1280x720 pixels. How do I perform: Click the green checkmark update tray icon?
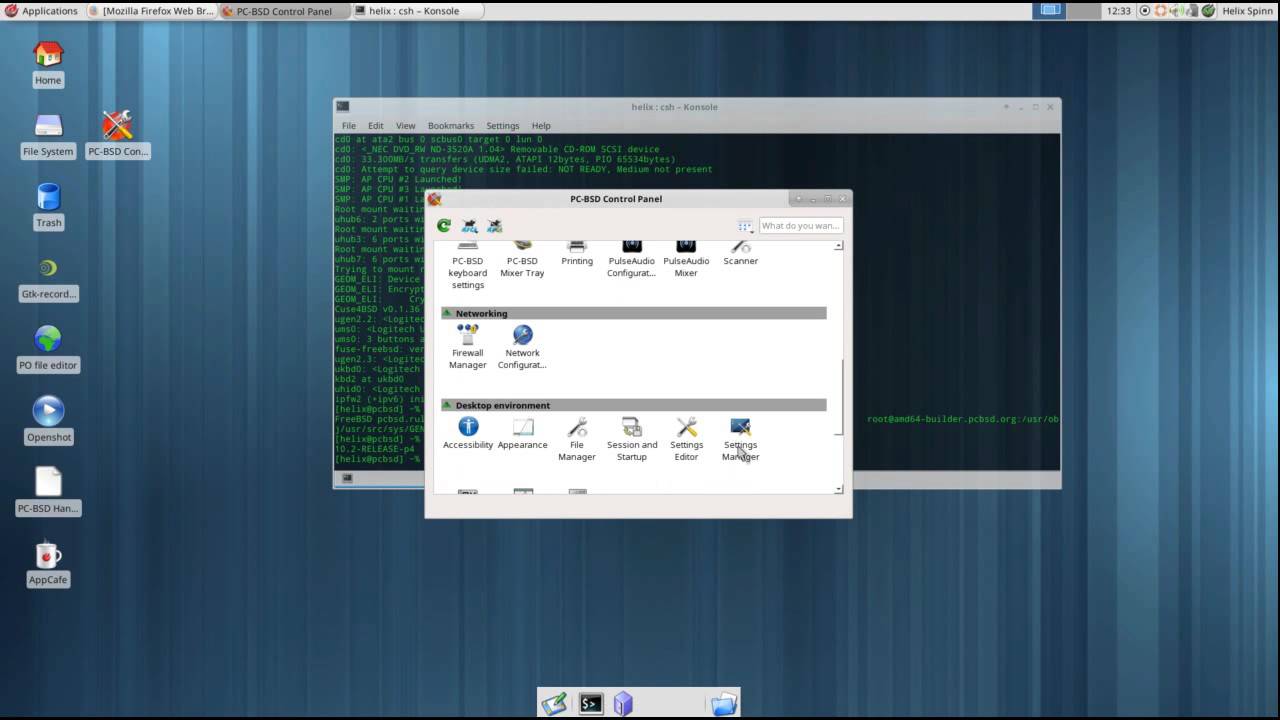click(x=1208, y=11)
